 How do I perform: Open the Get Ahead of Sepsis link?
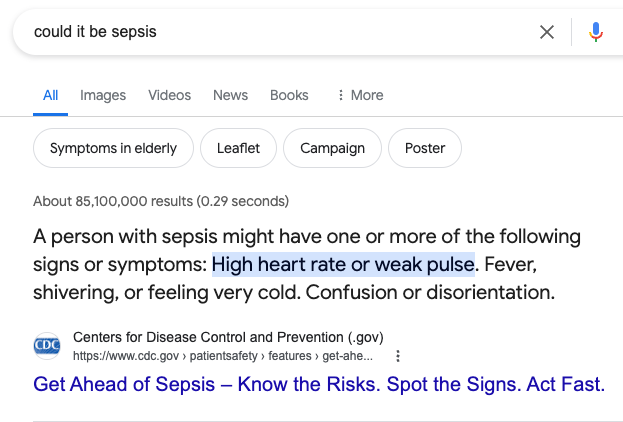[x=319, y=384]
